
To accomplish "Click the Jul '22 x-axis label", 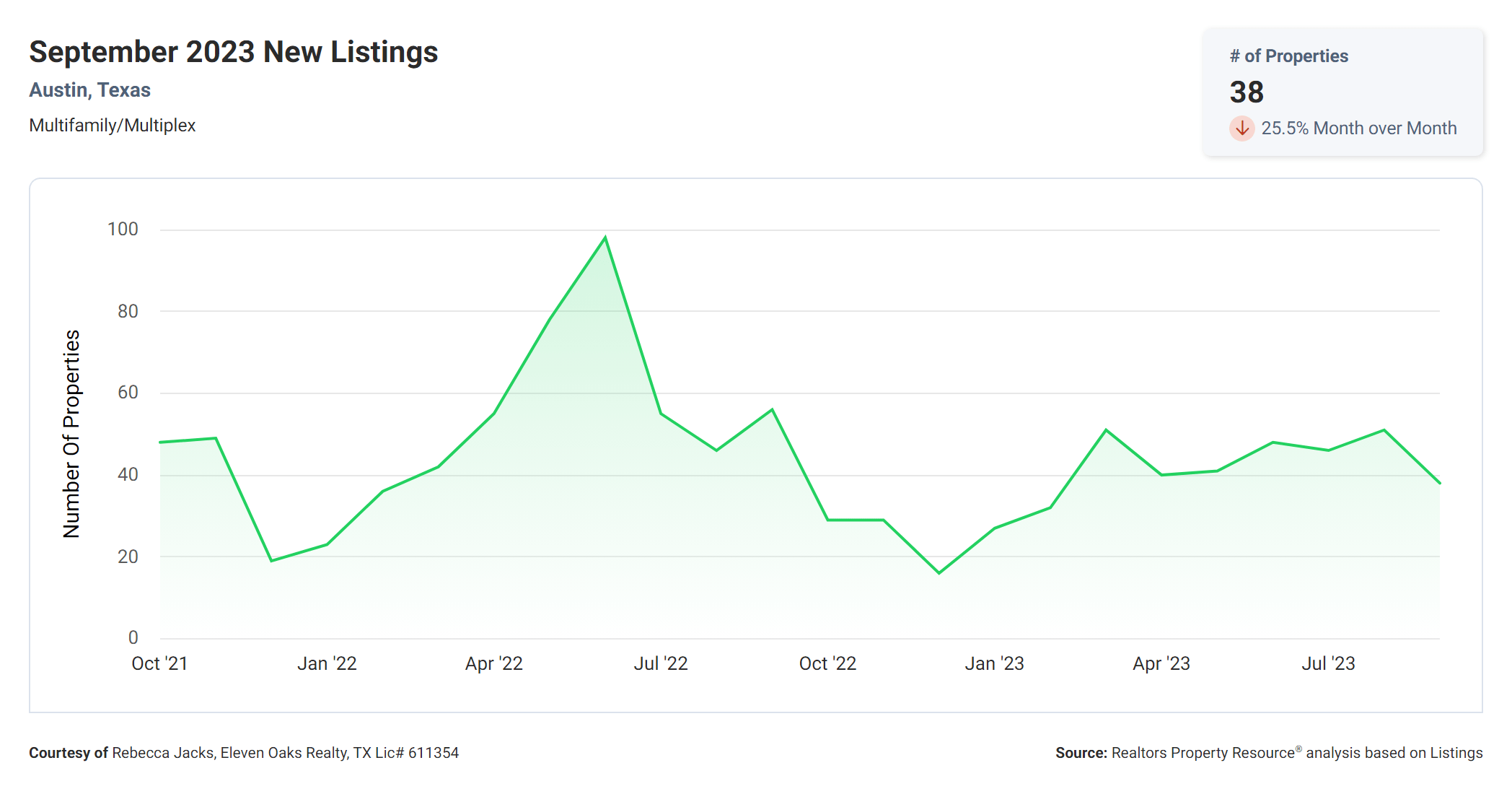I will point(660,663).
